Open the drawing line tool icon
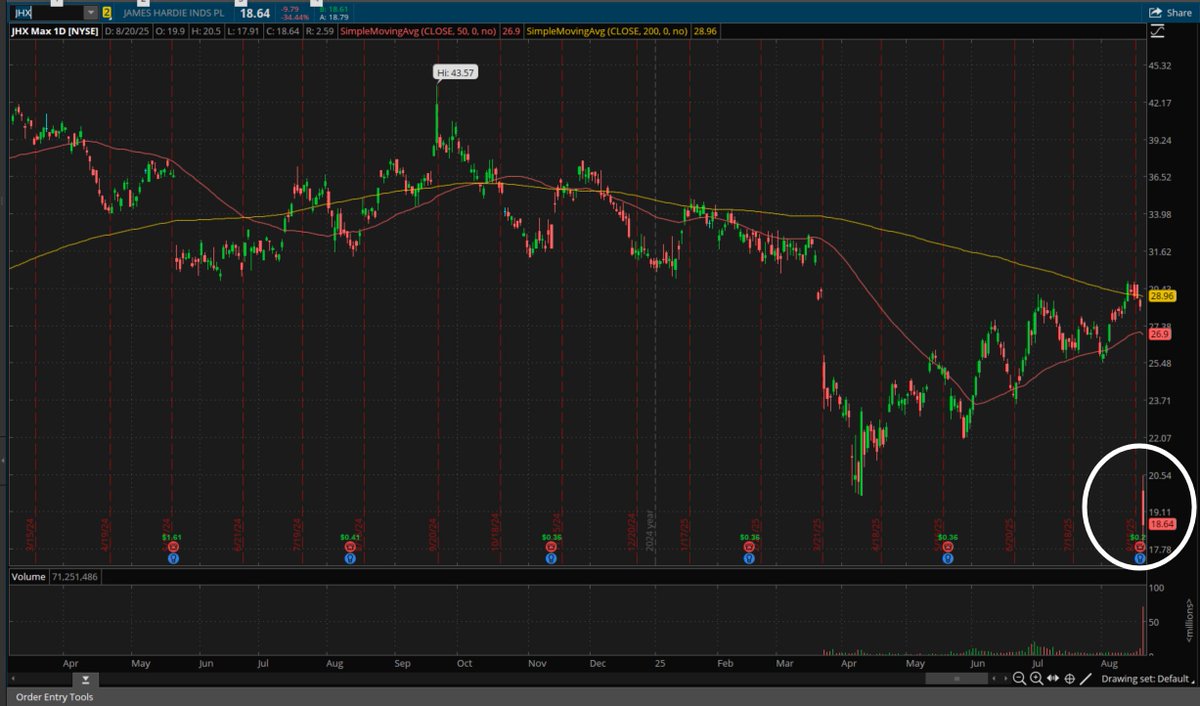Image resolution: width=1200 pixels, height=706 pixels. [x=1086, y=678]
